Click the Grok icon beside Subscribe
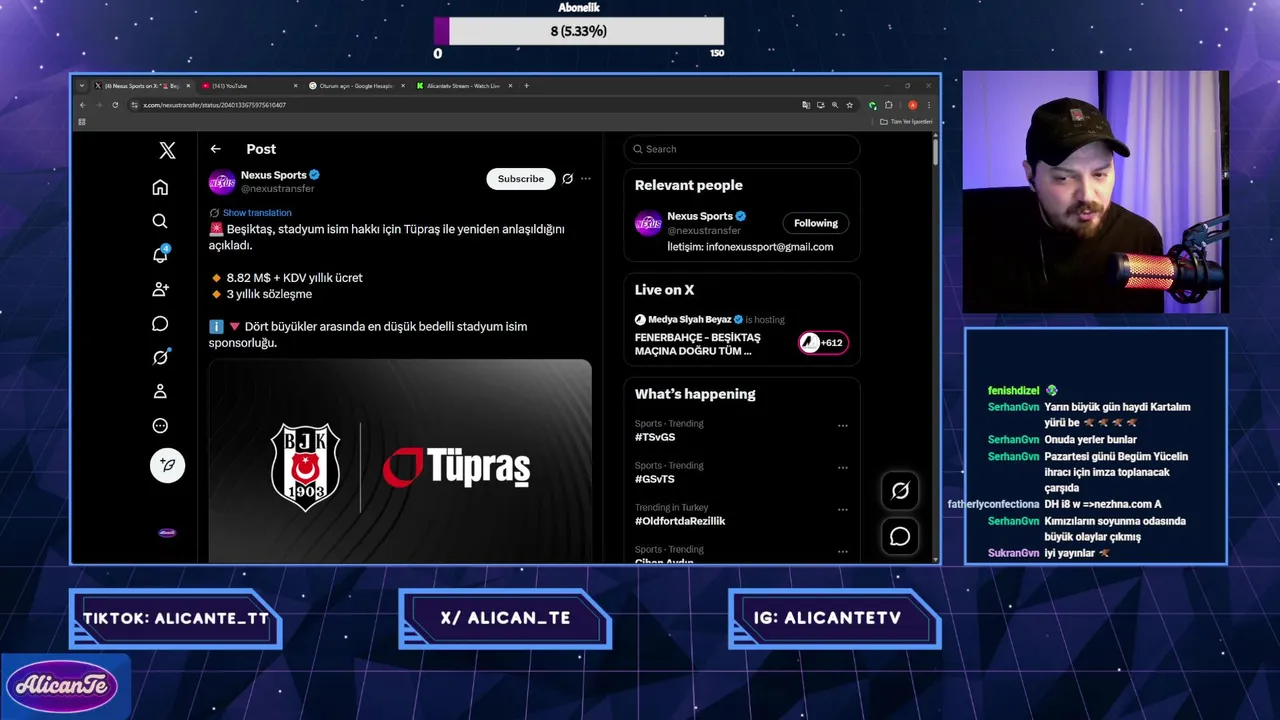This screenshot has width=1280, height=720. 567,178
